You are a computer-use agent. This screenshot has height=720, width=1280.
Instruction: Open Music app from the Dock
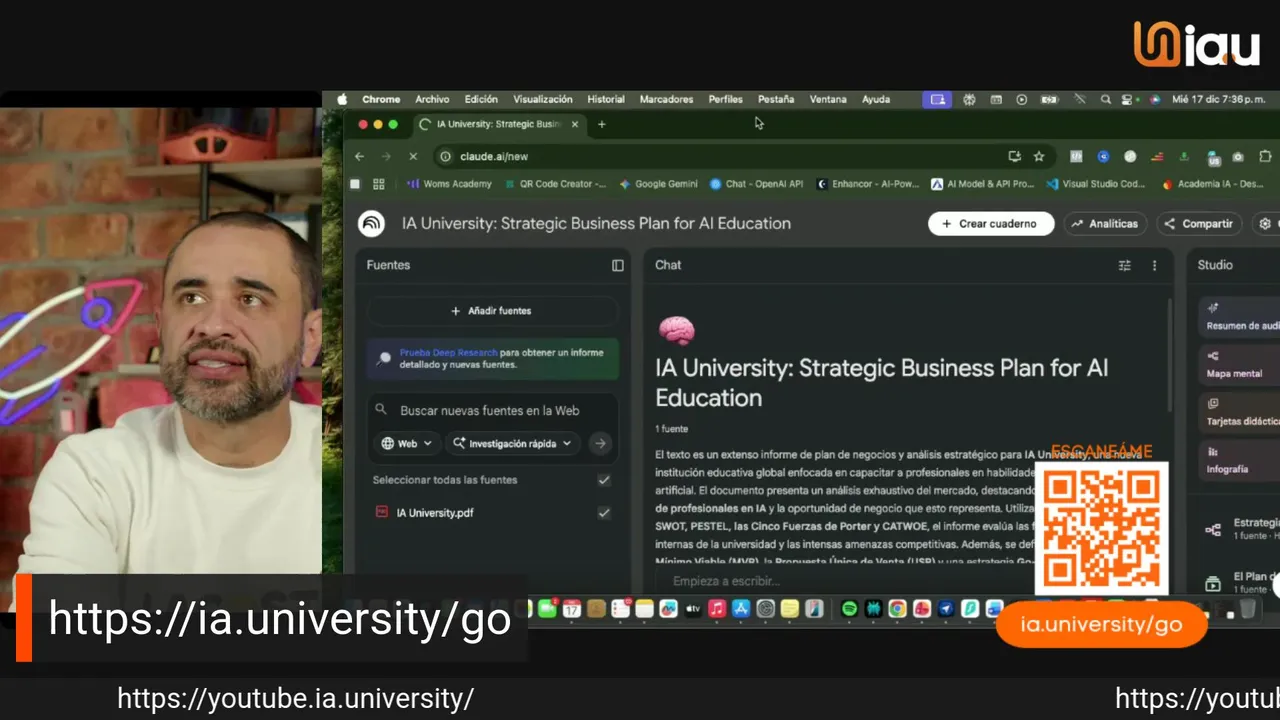(x=717, y=608)
